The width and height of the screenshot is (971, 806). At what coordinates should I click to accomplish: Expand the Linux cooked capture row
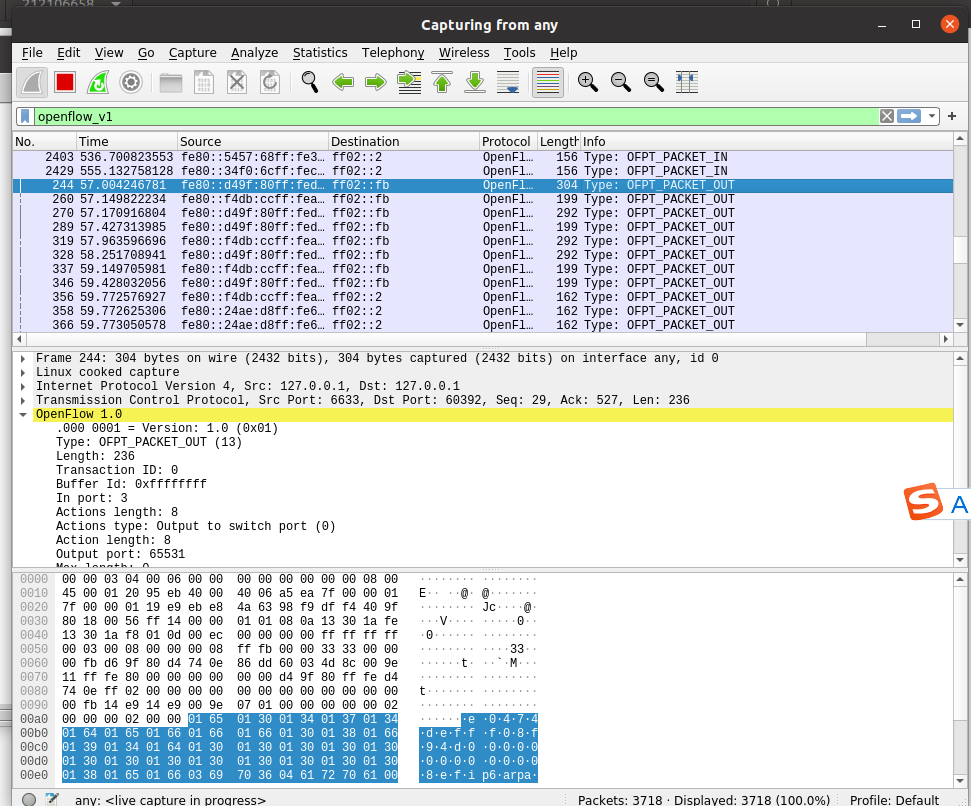coord(23,373)
